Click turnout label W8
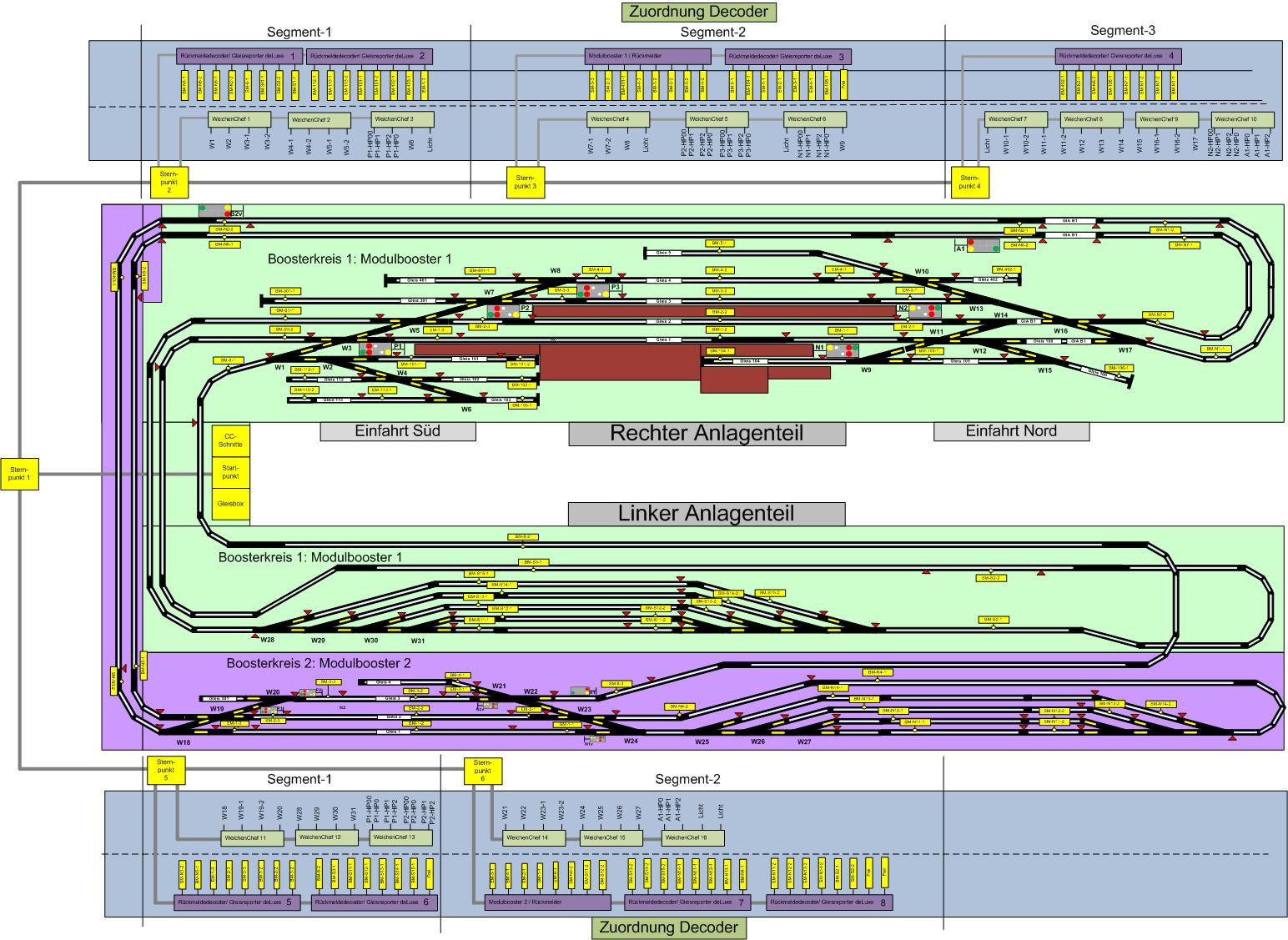 pyautogui.click(x=556, y=271)
